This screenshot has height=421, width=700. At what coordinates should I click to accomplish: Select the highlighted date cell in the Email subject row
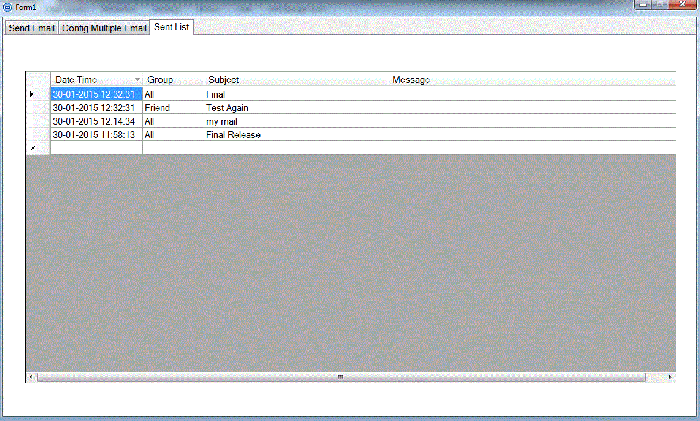96,94
